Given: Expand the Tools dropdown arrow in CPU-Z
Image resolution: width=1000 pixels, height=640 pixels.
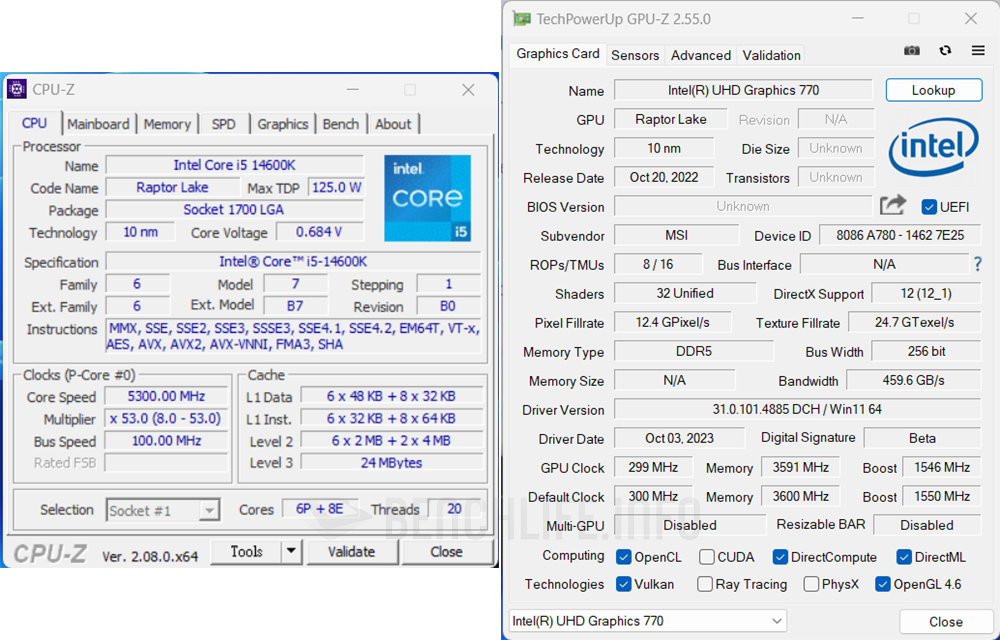Looking at the screenshot, I should click(x=291, y=551).
